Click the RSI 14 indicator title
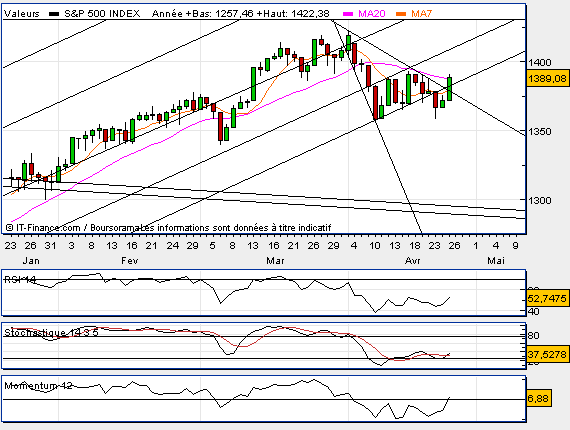Viewport: 570px width, 430px height. pos(20,280)
